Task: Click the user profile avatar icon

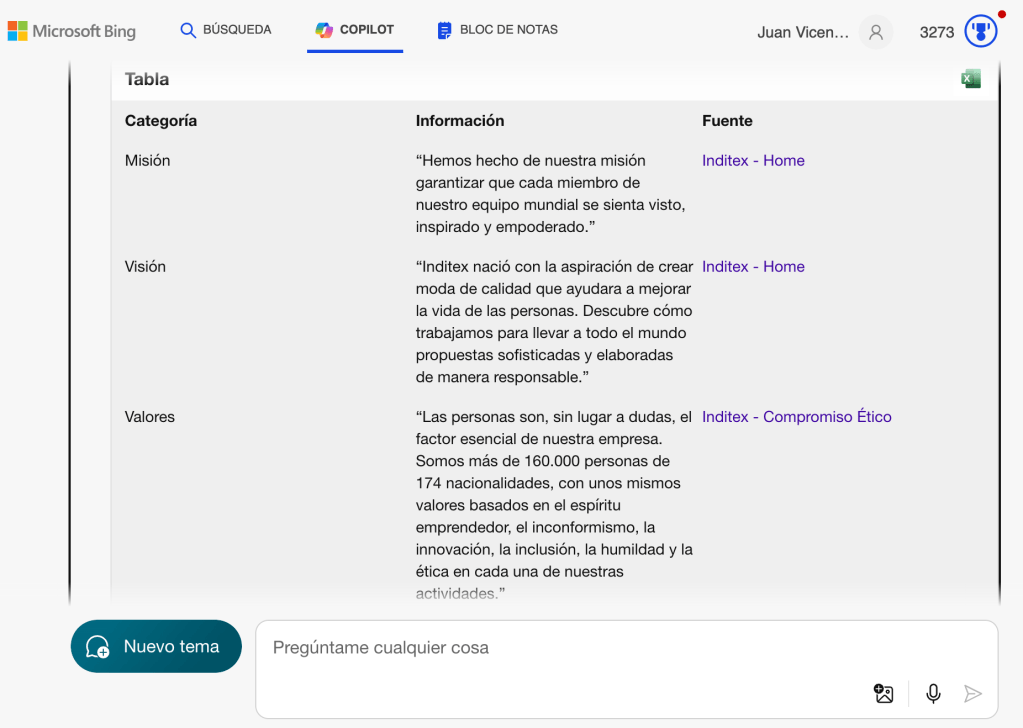Action: pos(876,32)
